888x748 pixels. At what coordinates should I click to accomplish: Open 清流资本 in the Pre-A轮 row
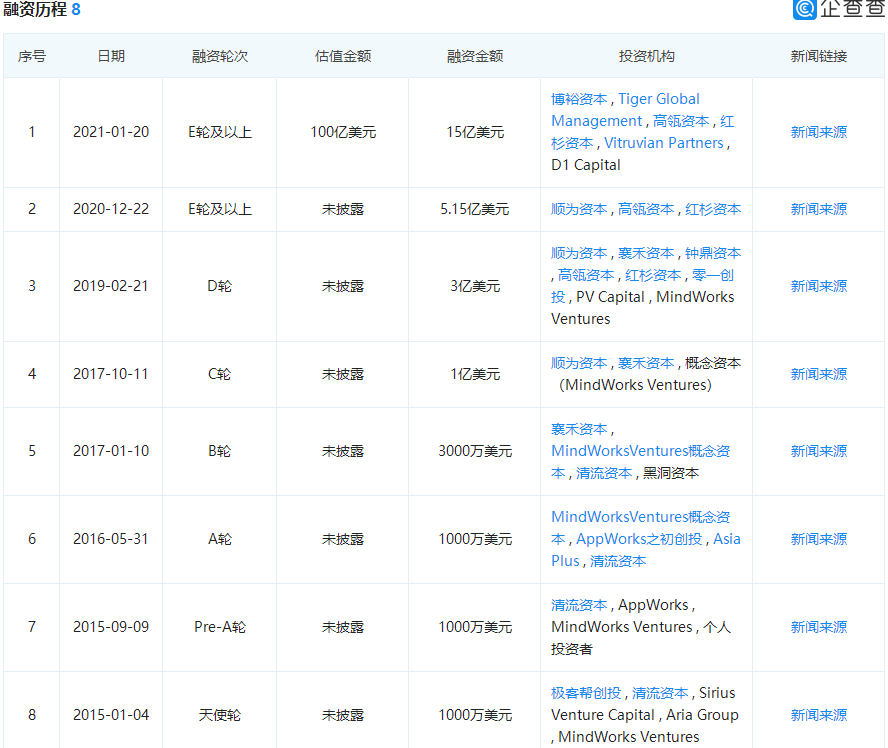(x=579, y=605)
